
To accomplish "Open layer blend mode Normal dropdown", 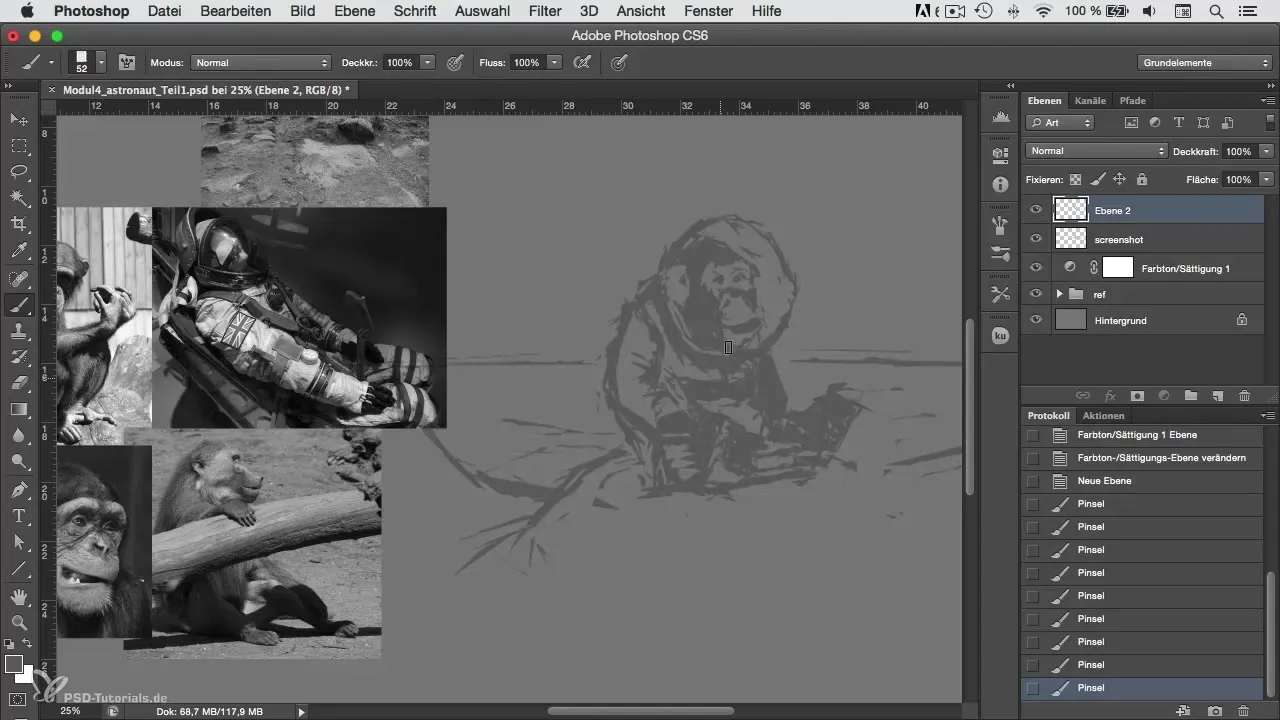I will coord(1096,151).
